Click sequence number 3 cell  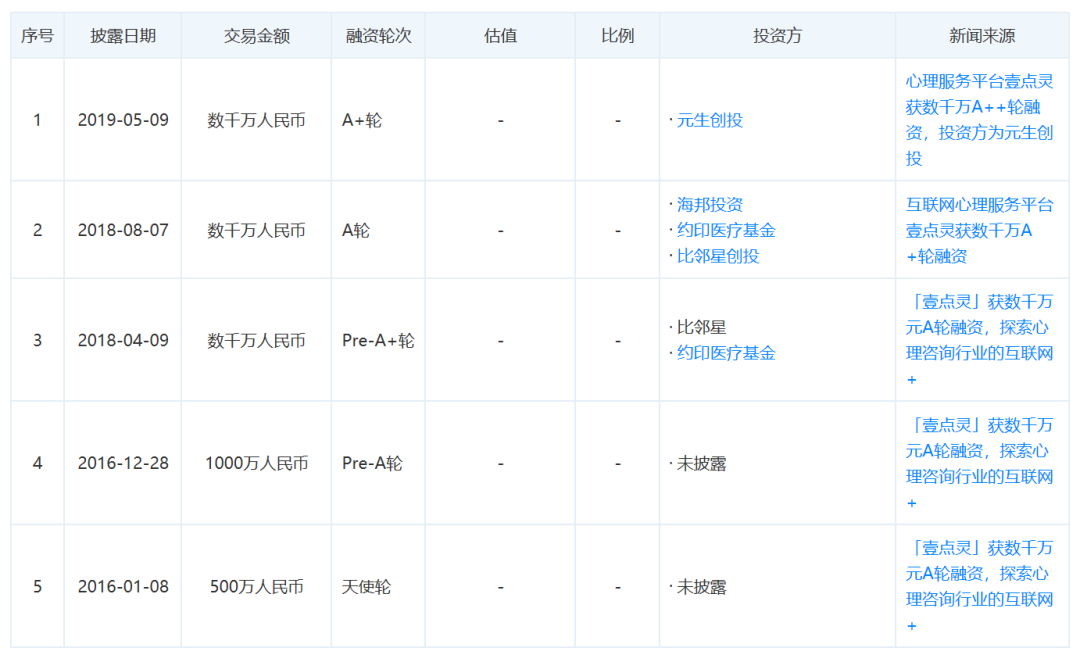[37, 340]
